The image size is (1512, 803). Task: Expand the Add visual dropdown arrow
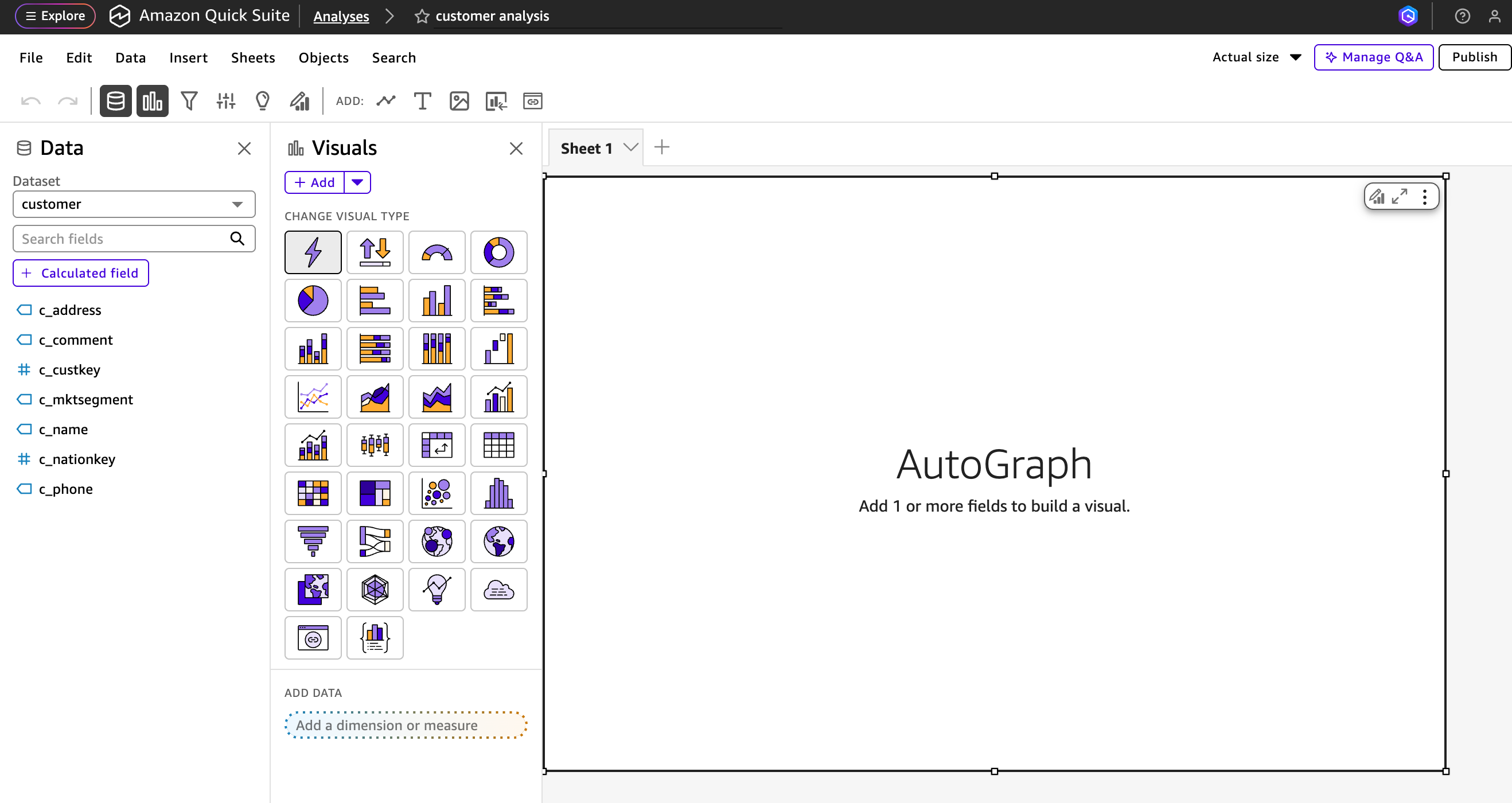[357, 182]
